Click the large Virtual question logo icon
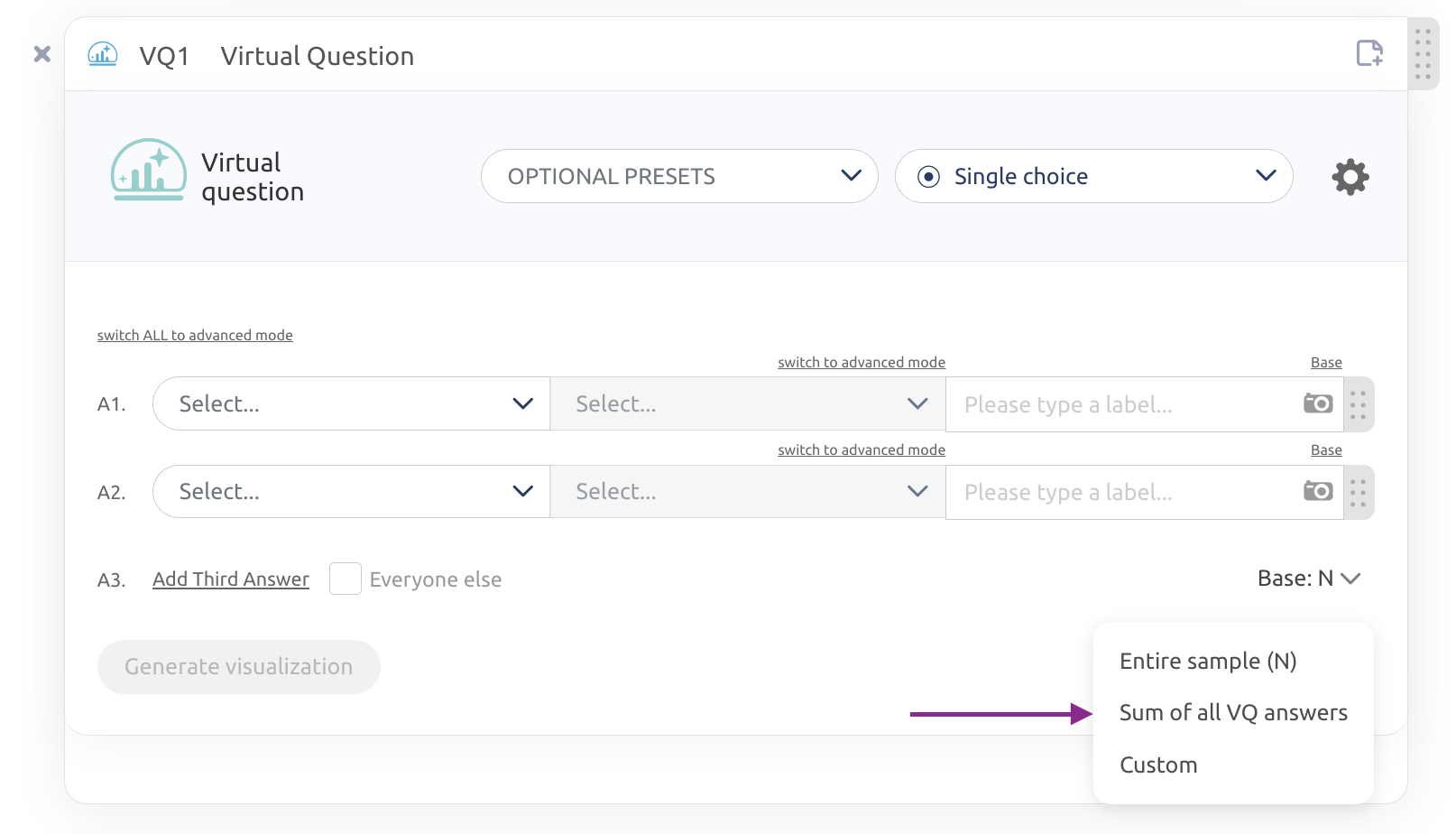The width and height of the screenshot is (1456, 834). coord(149,170)
